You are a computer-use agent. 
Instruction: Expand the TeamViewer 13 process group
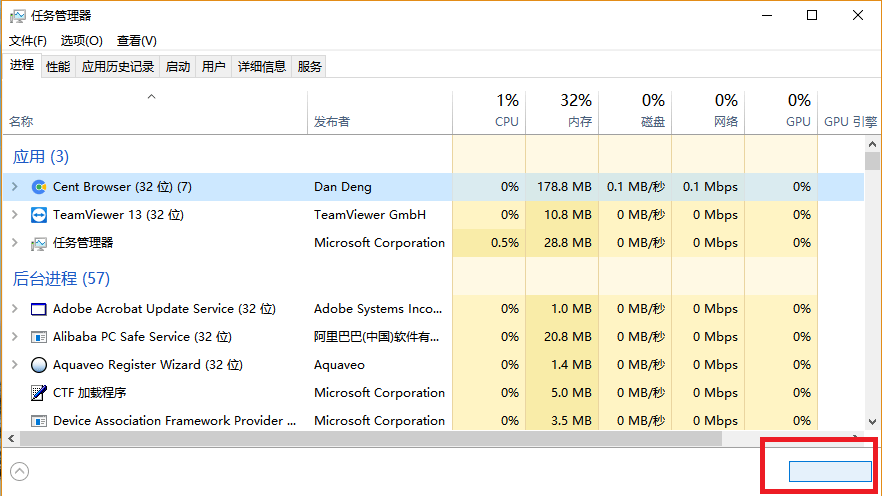pos(14,215)
